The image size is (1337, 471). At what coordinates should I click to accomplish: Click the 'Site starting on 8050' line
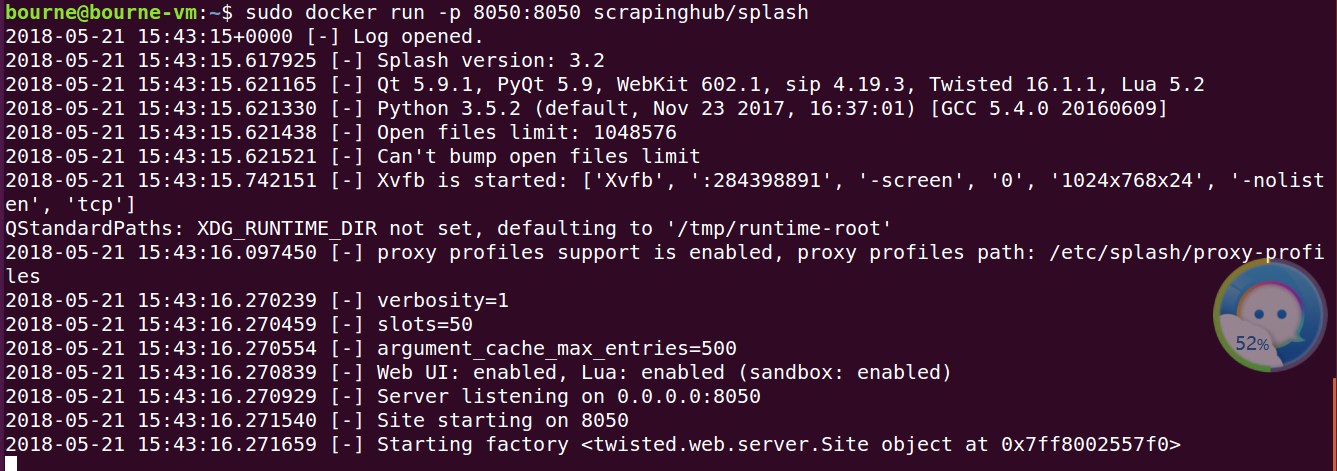tap(502, 420)
